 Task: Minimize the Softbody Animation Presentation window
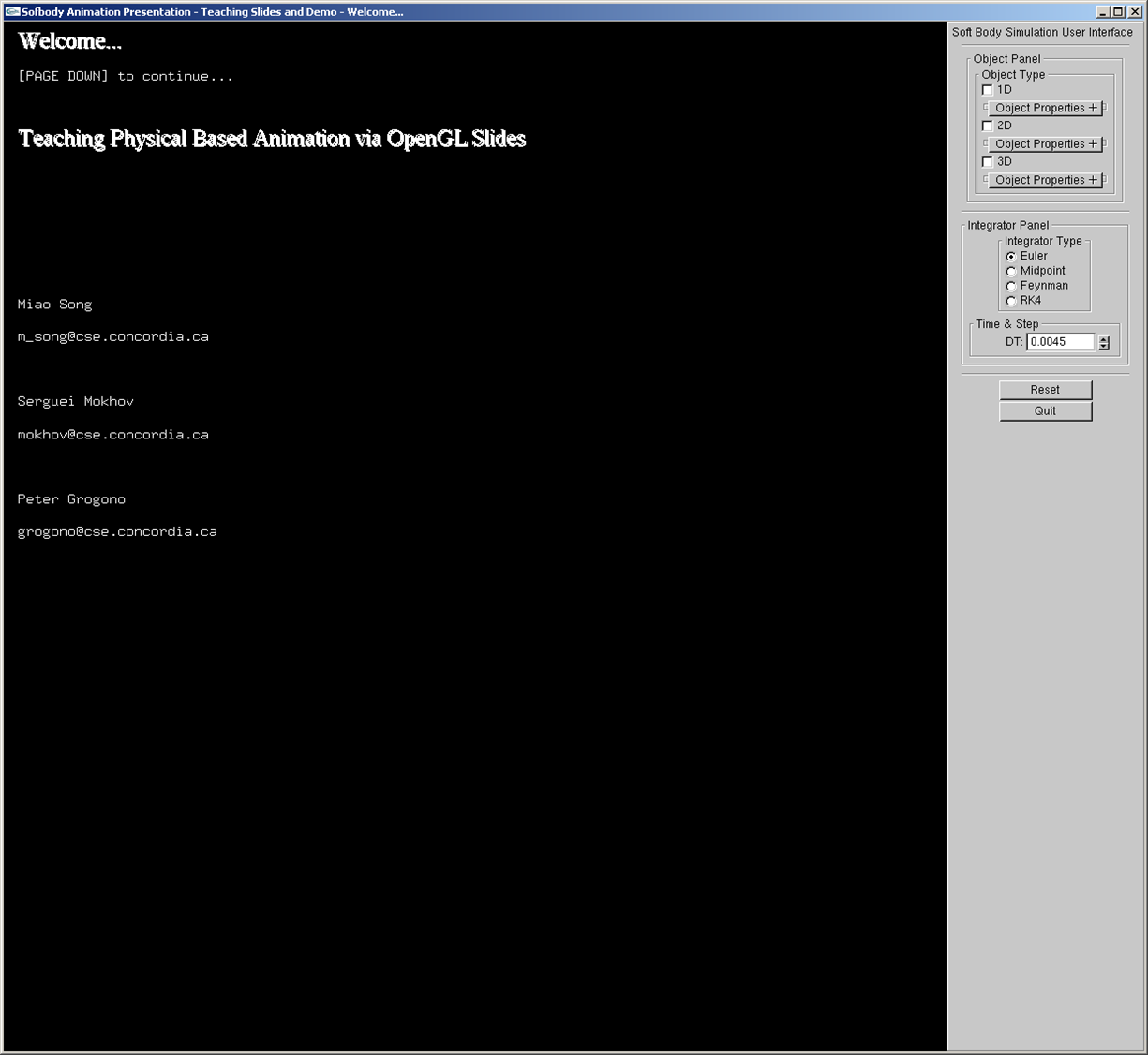pos(1103,12)
